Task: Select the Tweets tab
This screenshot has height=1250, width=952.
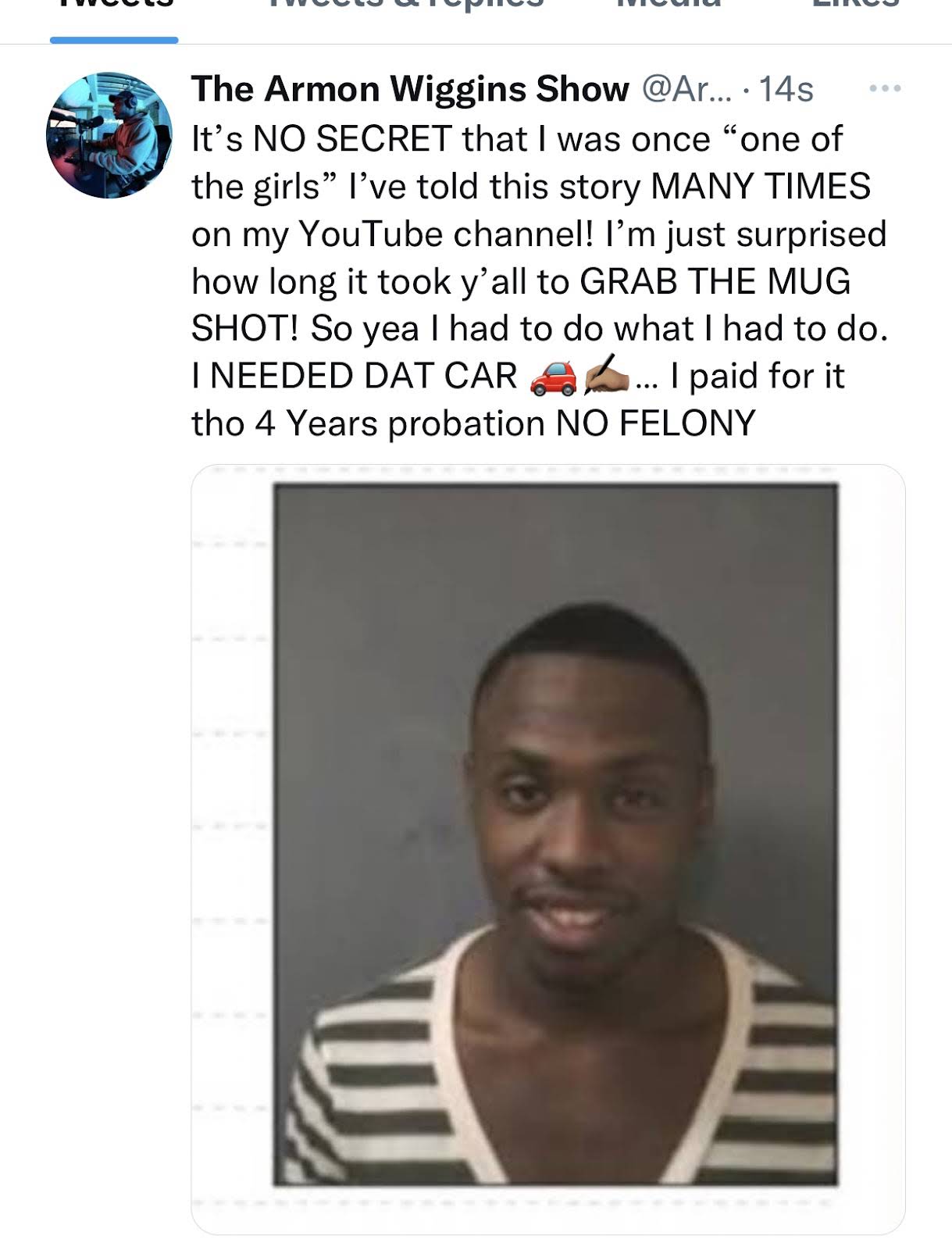Action: point(114,5)
